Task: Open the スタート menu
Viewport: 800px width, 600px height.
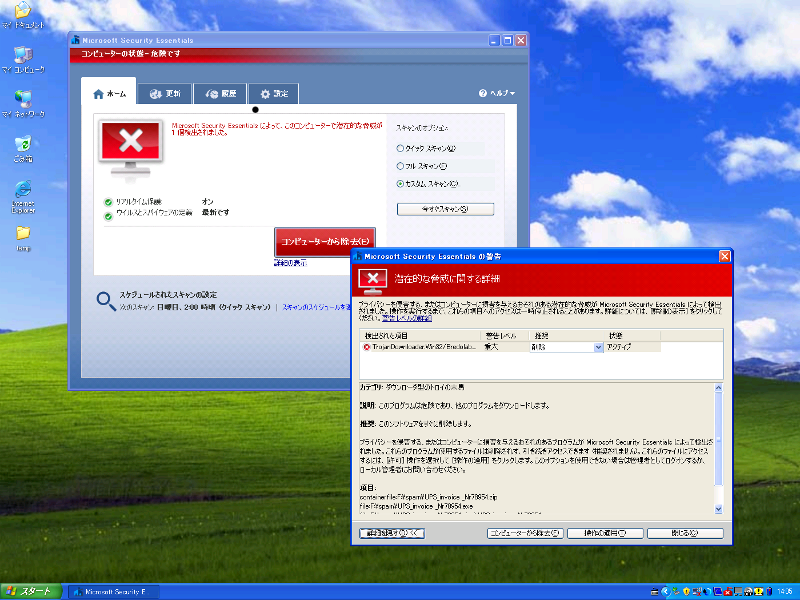Action: pos(31,591)
